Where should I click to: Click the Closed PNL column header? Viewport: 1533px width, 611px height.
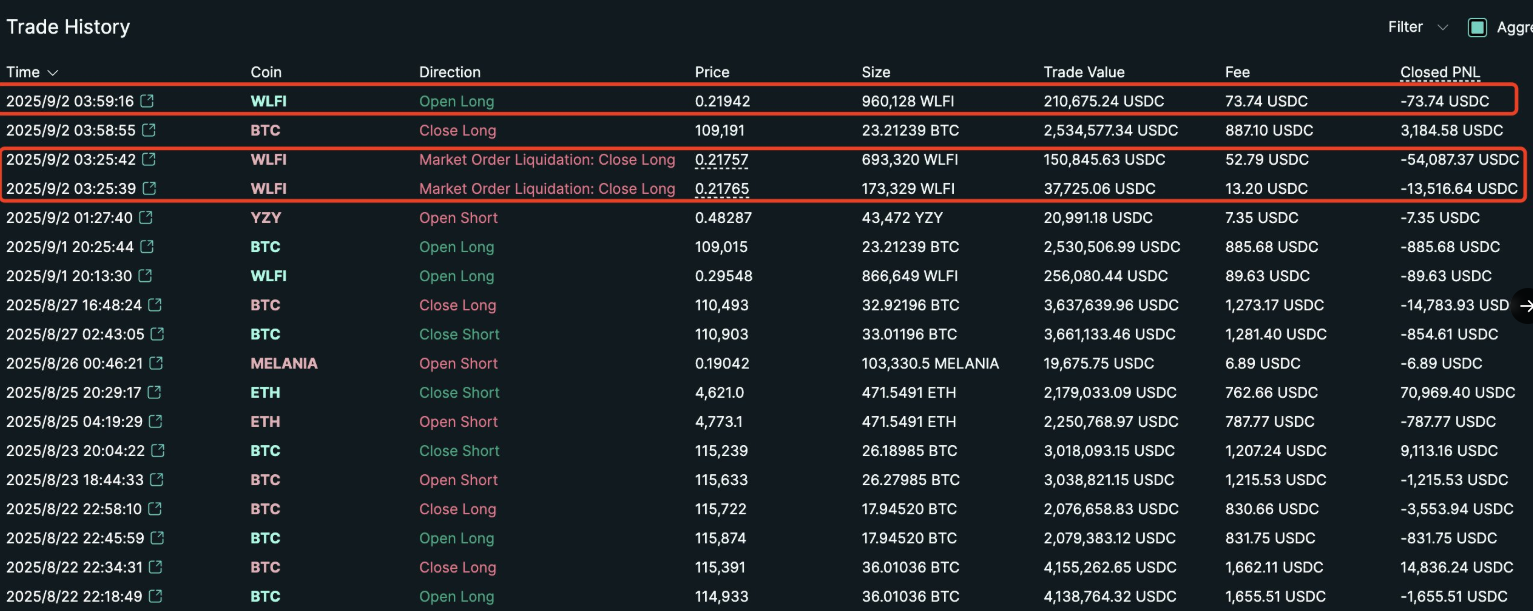(x=1440, y=72)
